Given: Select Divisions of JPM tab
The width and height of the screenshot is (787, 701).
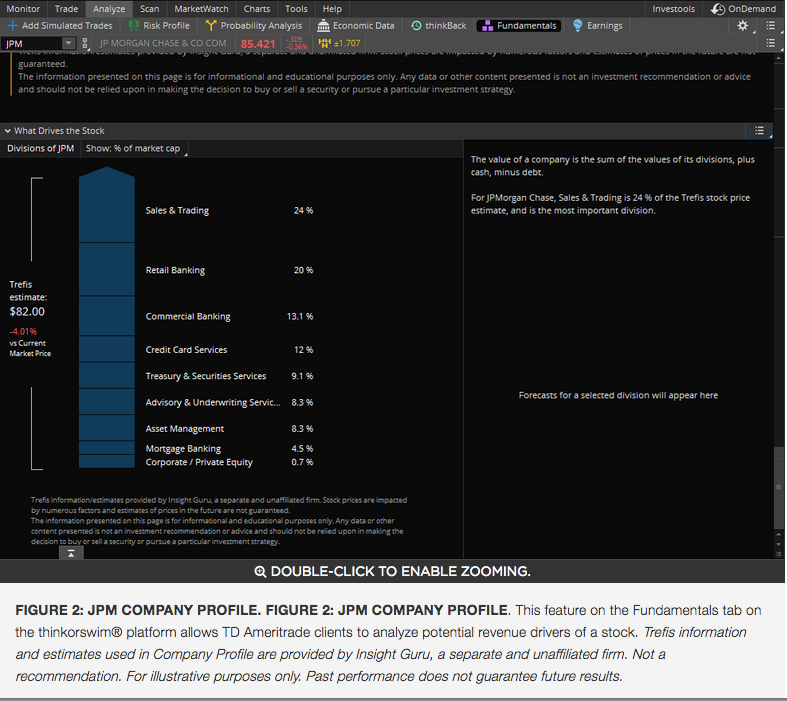Looking at the screenshot, I should point(40,149).
